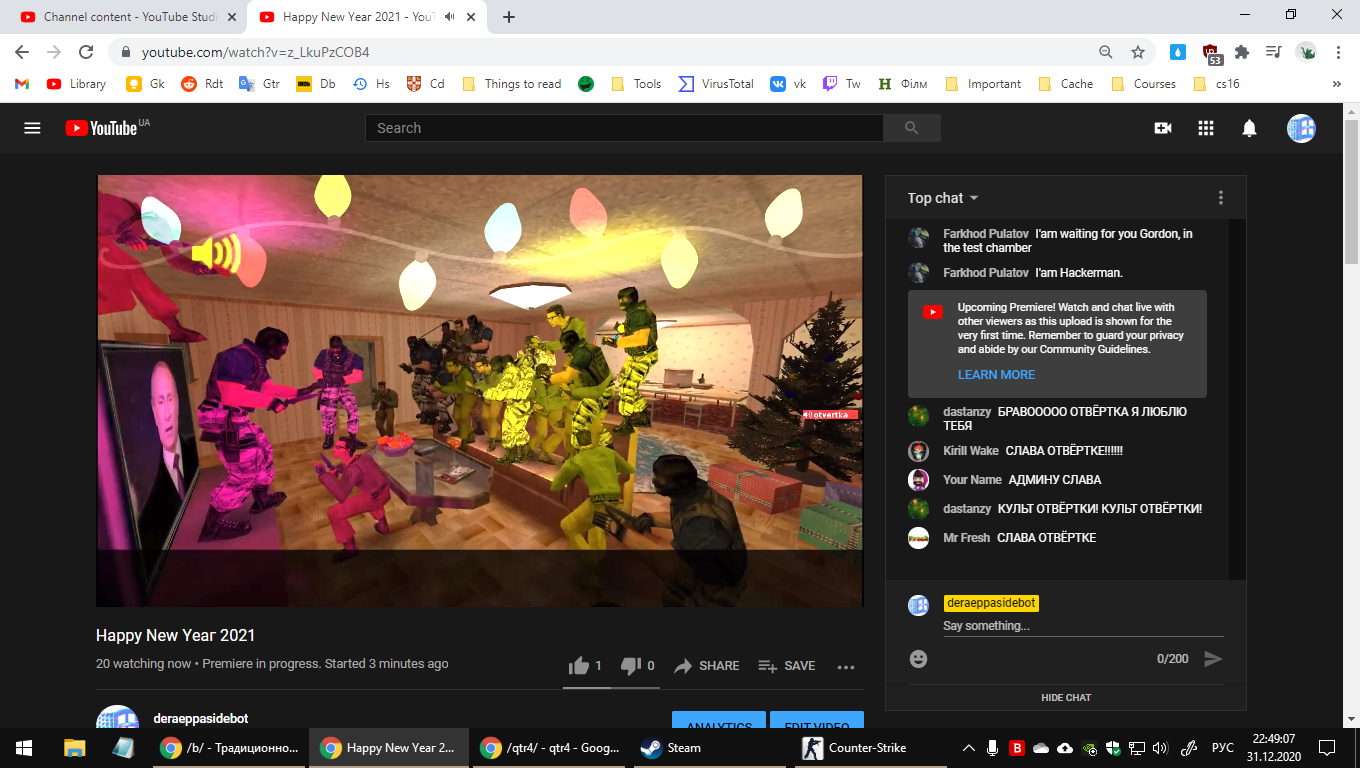1360x768 pixels.
Task: Open a new Chrome tab
Action: click(x=509, y=17)
